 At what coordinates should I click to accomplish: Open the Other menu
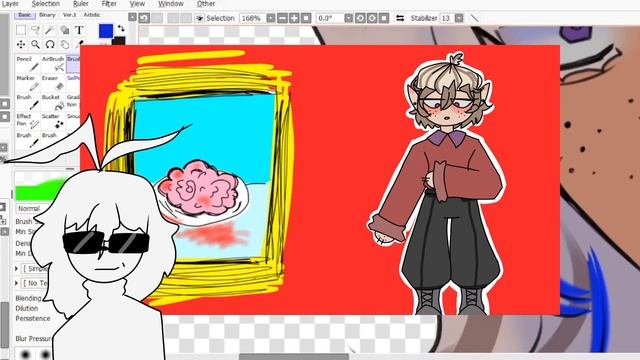coord(206,4)
